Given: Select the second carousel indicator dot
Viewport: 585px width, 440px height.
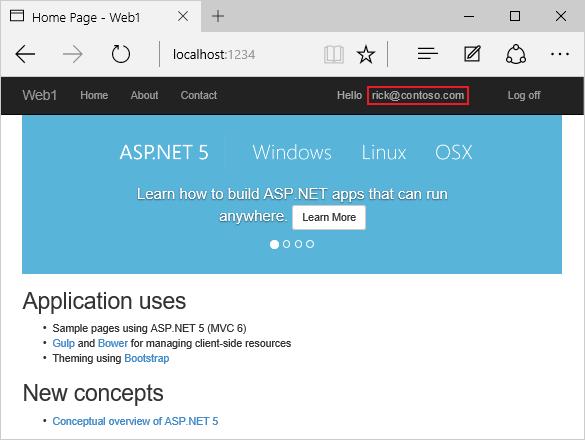Looking at the screenshot, I should (287, 244).
